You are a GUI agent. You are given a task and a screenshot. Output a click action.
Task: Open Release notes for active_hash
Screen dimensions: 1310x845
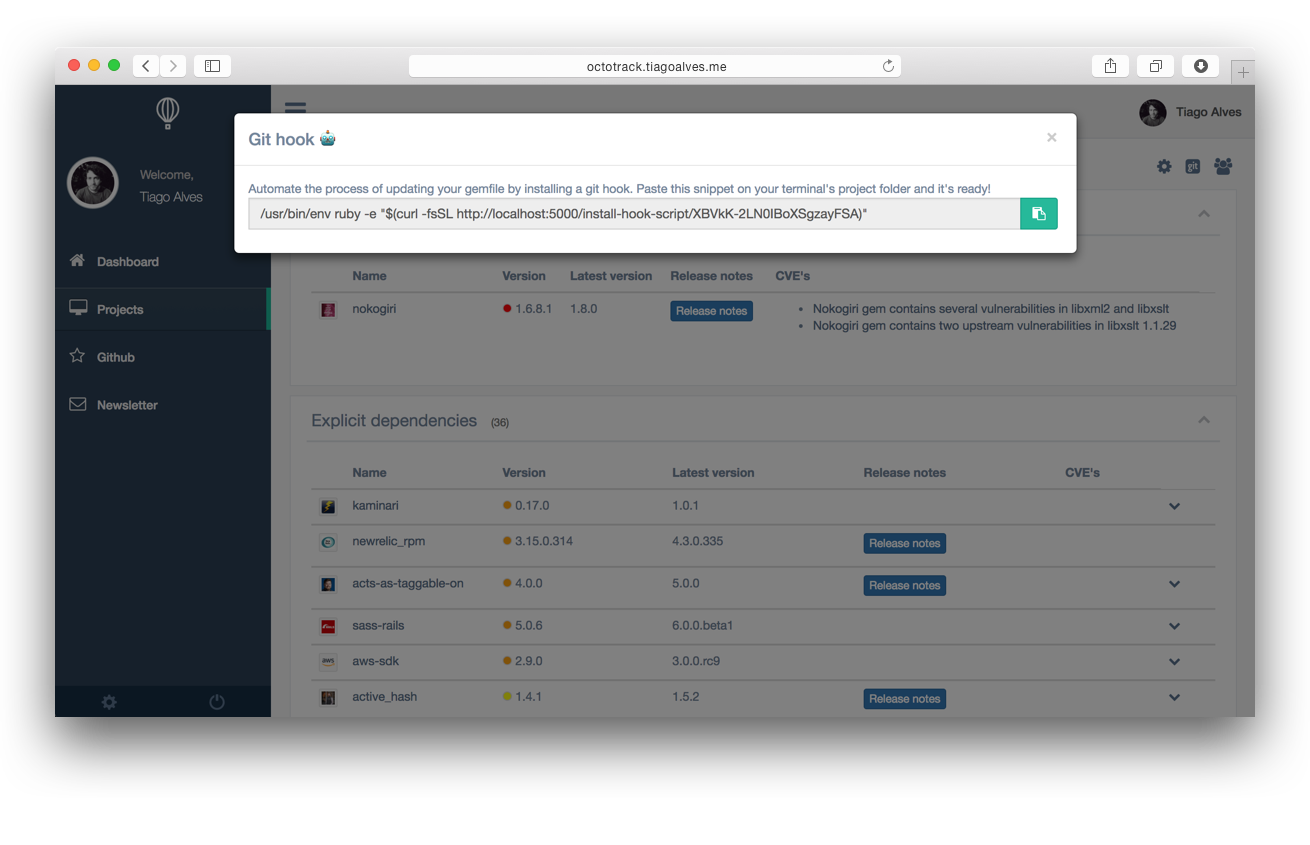904,699
